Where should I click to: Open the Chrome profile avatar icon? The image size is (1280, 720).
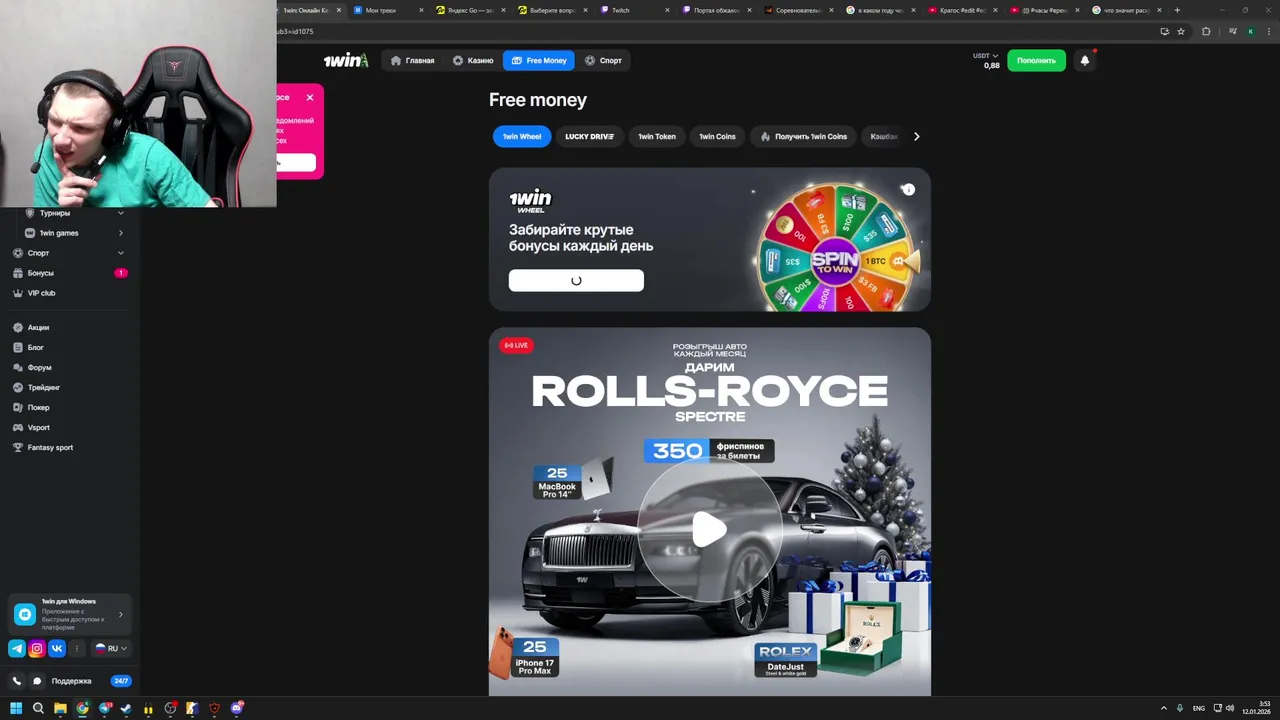click(x=1250, y=31)
